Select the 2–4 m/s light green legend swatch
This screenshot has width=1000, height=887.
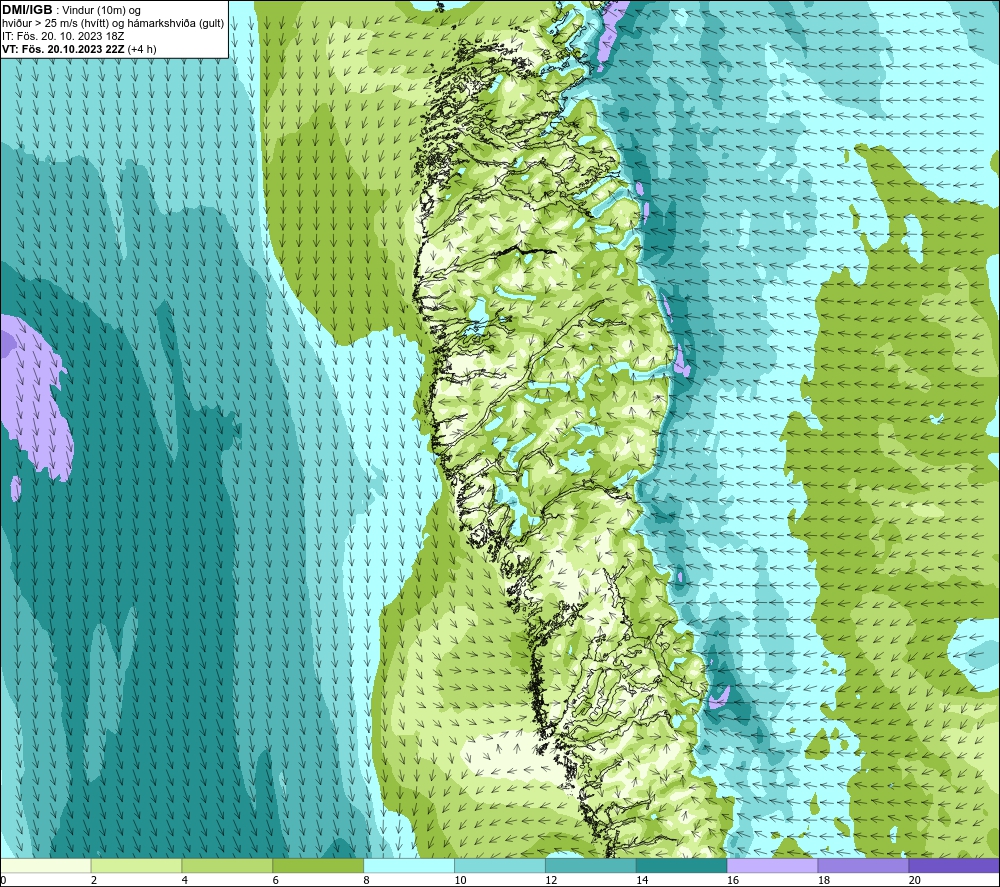[136, 865]
